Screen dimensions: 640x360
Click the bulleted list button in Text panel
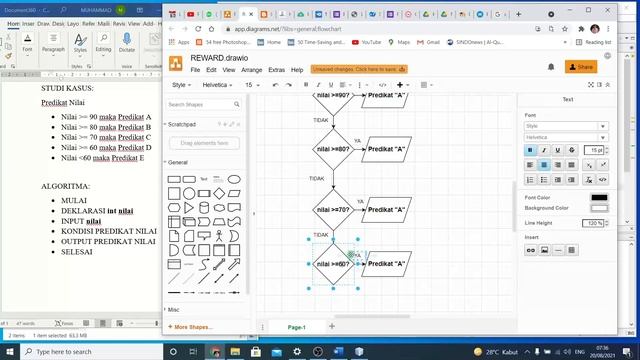[x=544, y=180]
